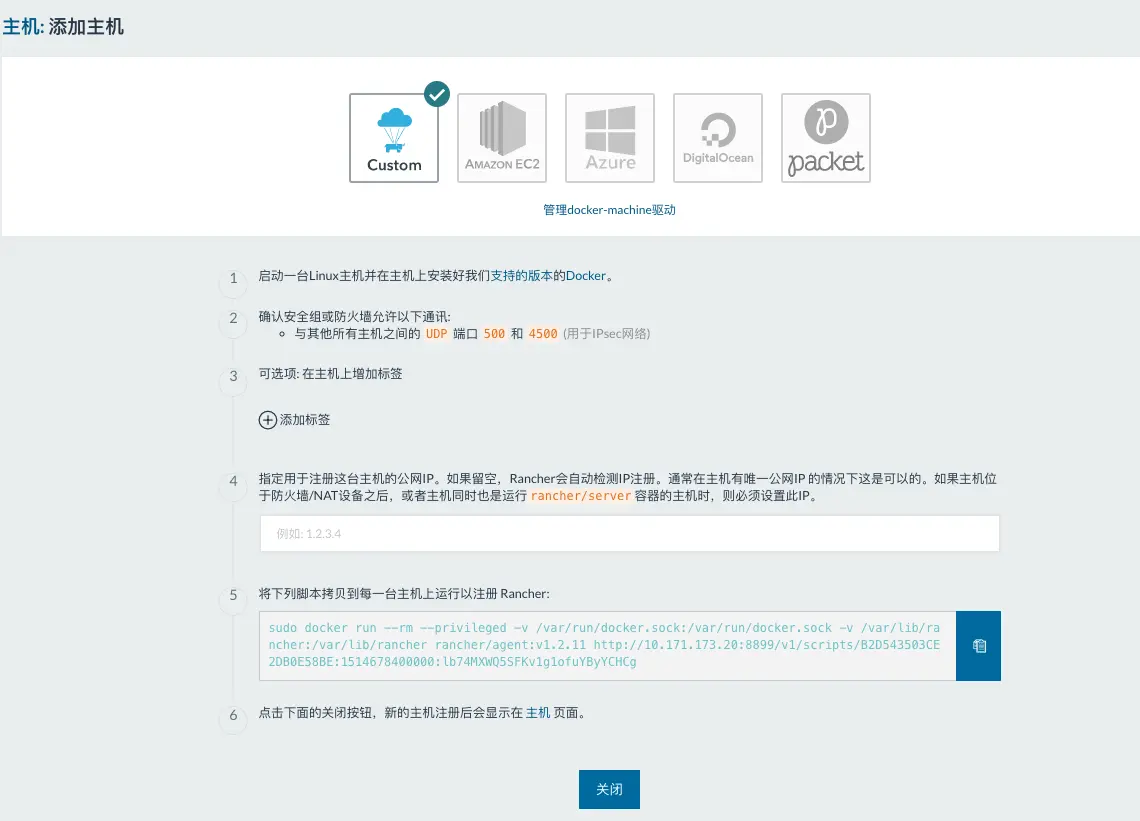Click the UDP port 500 value
The image size is (1140, 821).
[x=494, y=334]
